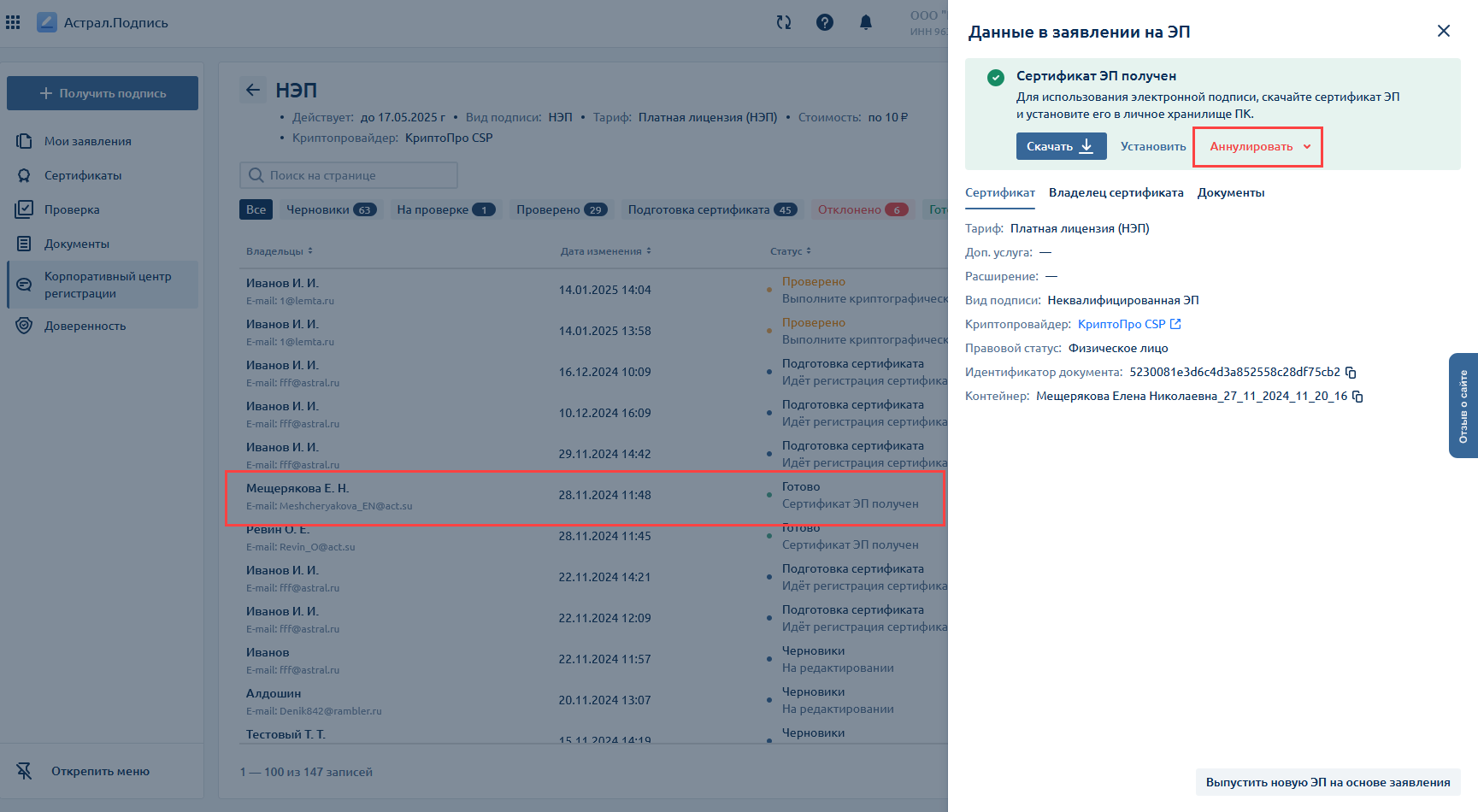Click the Установить button
The height and width of the screenshot is (812, 1478).
1153,146
